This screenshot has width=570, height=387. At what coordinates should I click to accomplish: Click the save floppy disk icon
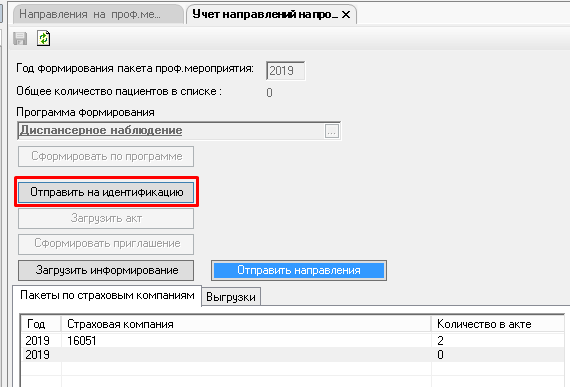(x=20, y=39)
